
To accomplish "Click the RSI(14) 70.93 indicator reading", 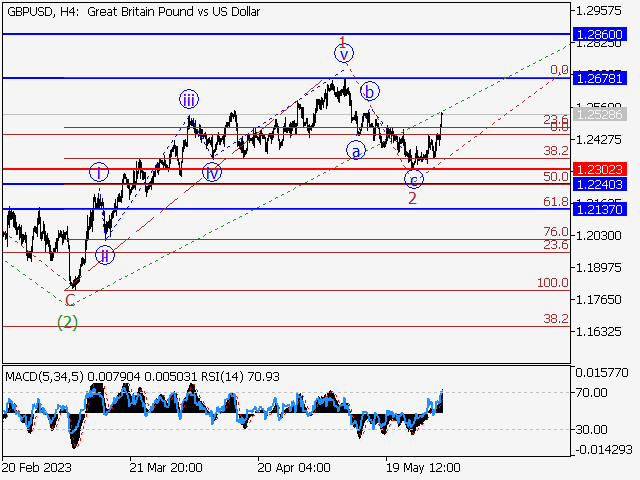I will [241, 376].
